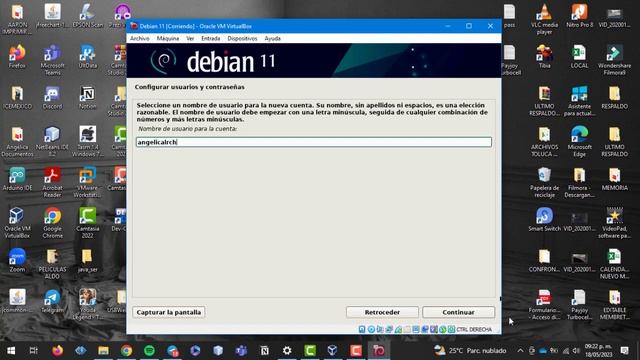
Task: Select the Smart Switch desktop icon
Action: tap(544, 220)
